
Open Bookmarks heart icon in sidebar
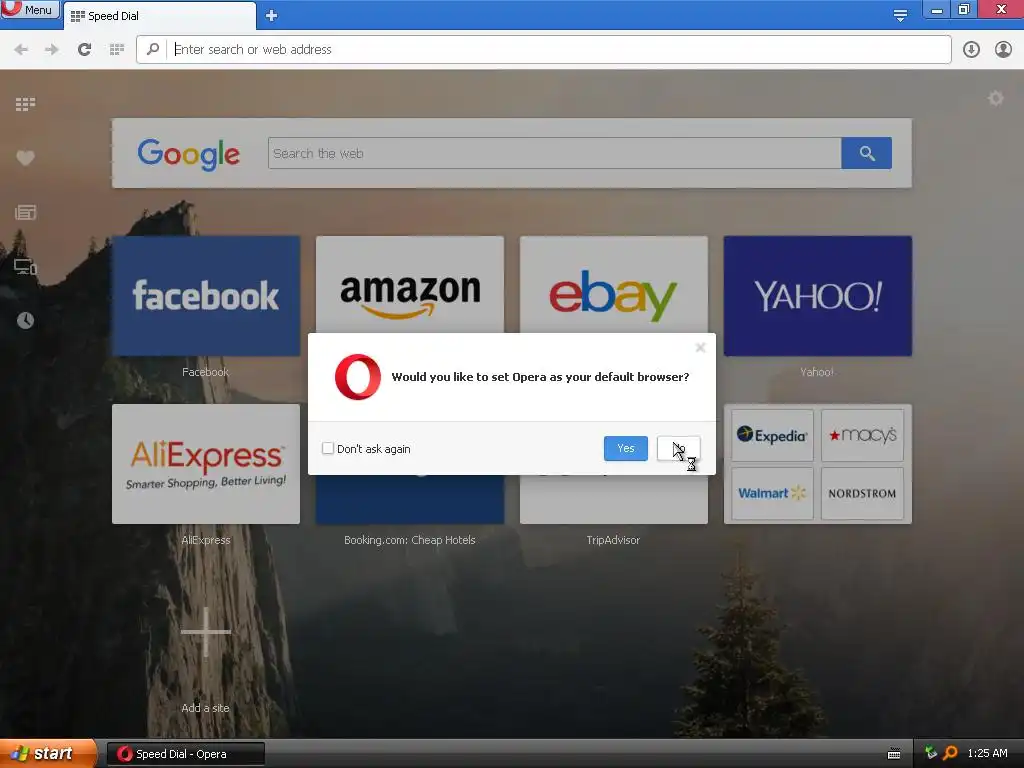pos(25,158)
